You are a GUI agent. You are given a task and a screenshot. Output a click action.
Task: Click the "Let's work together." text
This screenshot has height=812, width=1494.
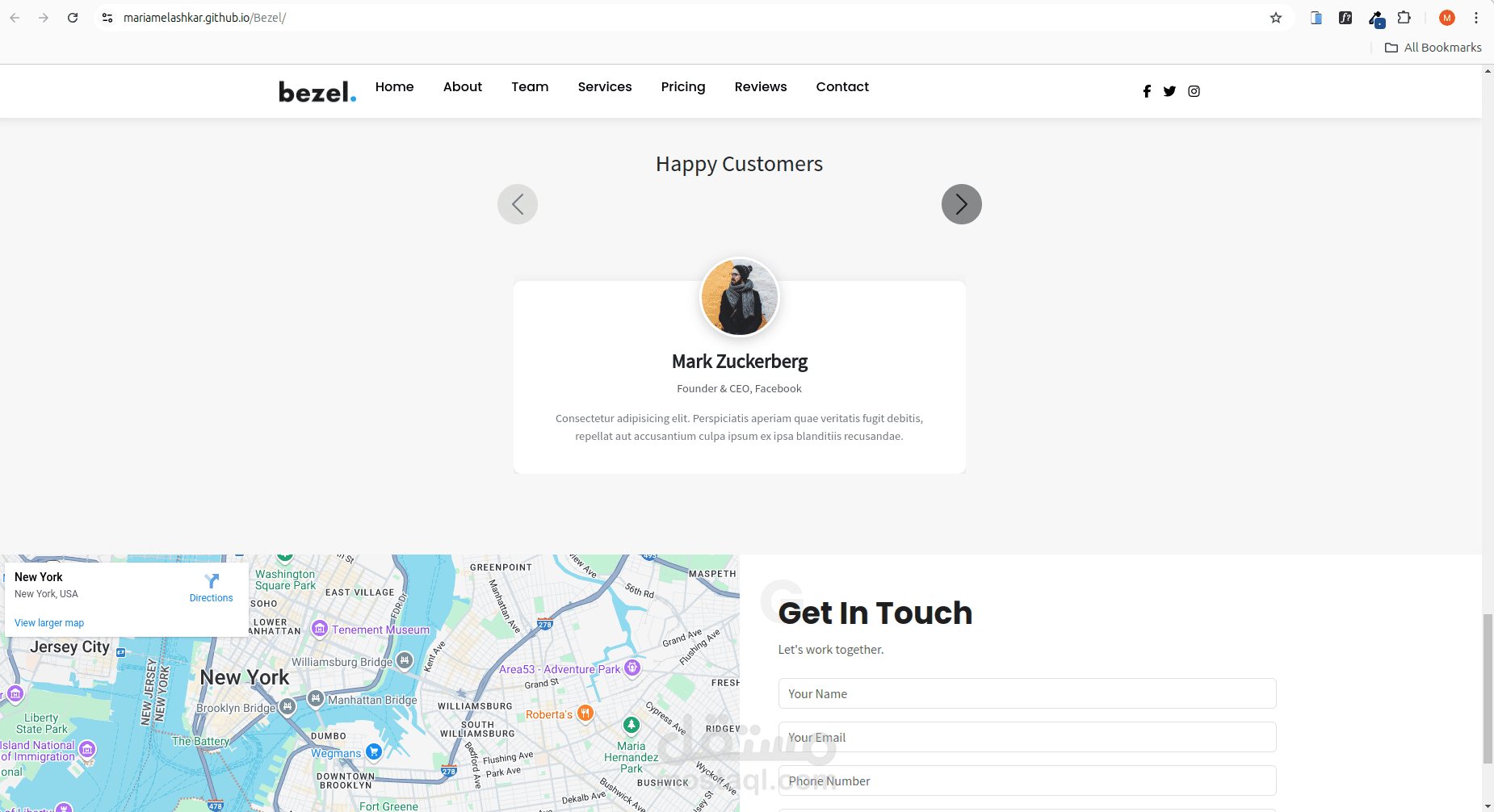(x=831, y=650)
